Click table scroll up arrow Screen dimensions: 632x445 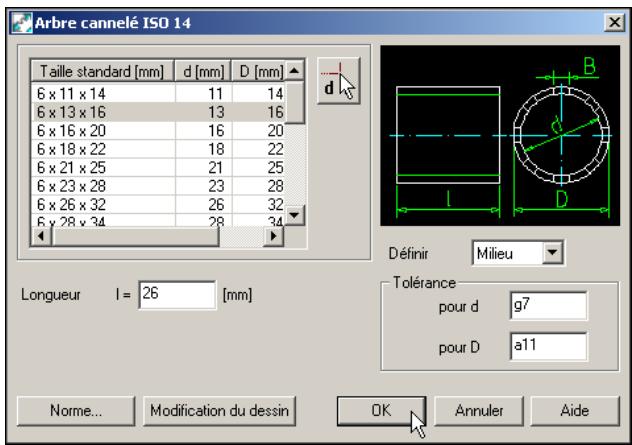tap(294, 71)
